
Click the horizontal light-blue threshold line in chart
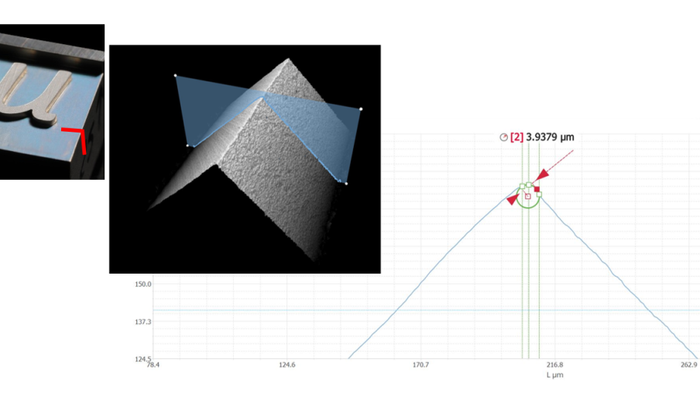[x=426, y=310]
